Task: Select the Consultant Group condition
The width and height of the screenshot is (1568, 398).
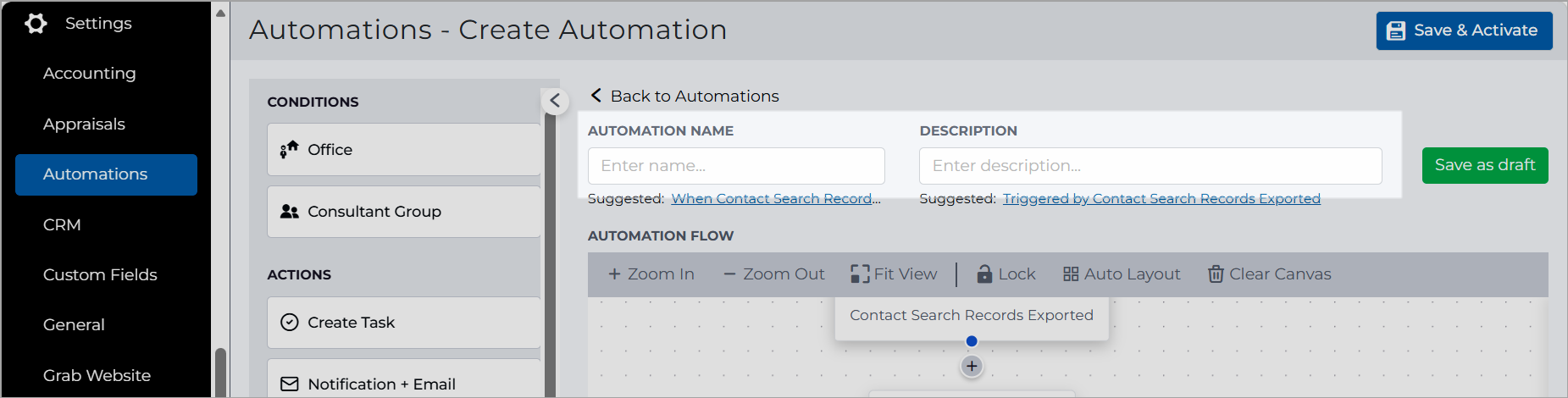Action: tap(404, 212)
